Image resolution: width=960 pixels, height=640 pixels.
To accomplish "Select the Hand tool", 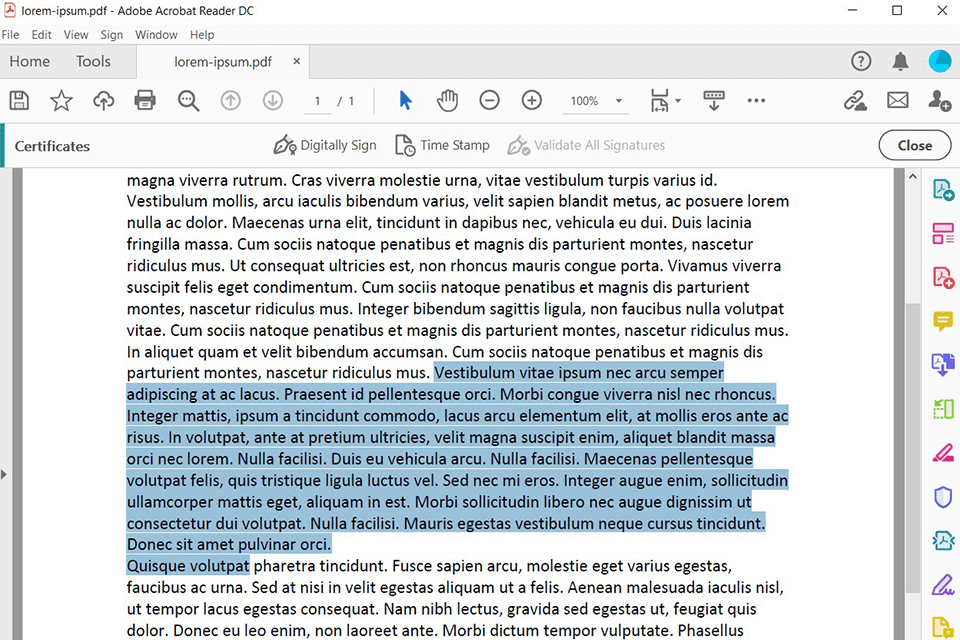I will 447,100.
